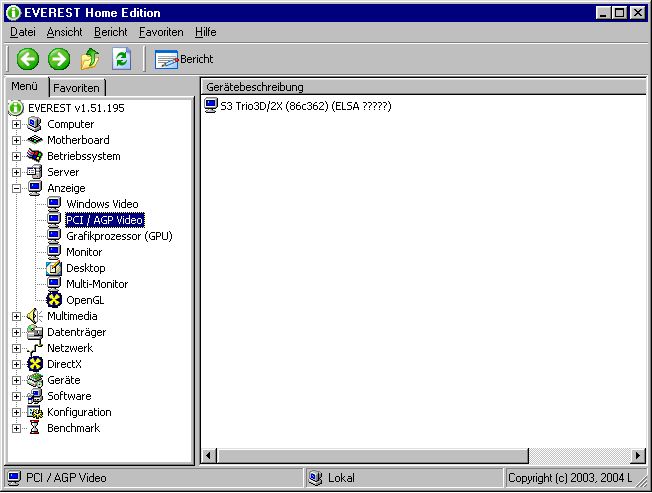Switch to the Favoriten tab
Screen dimensions: 652x493
pyautogui.click(x=77, y=88)
